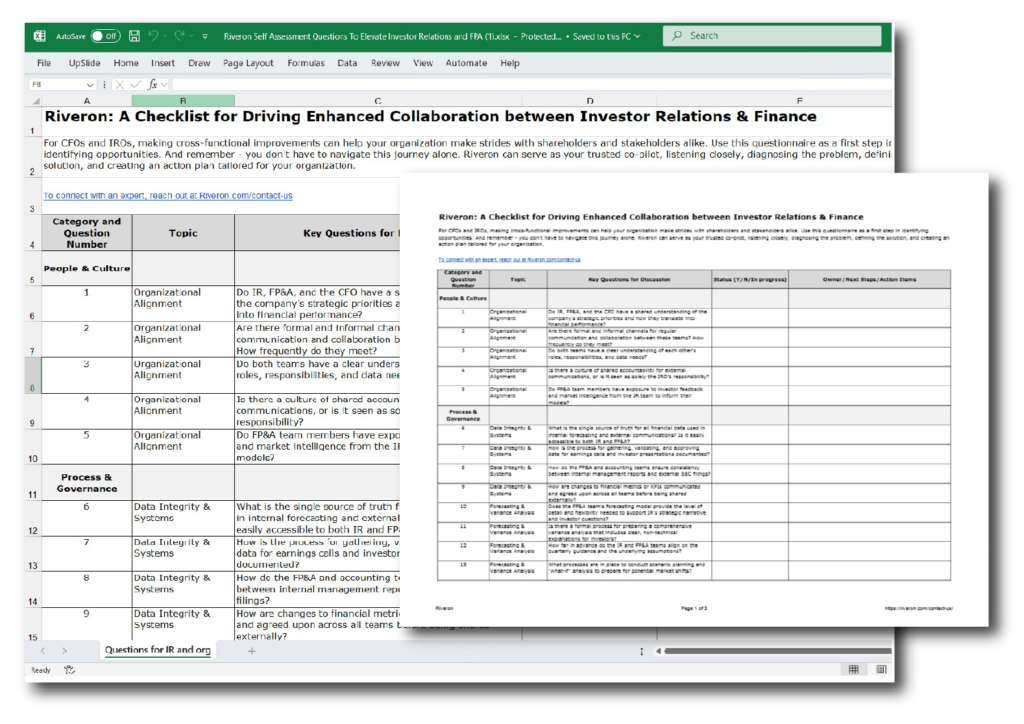Select column C header
This screenshot has height=724, width=1024.
378,101
